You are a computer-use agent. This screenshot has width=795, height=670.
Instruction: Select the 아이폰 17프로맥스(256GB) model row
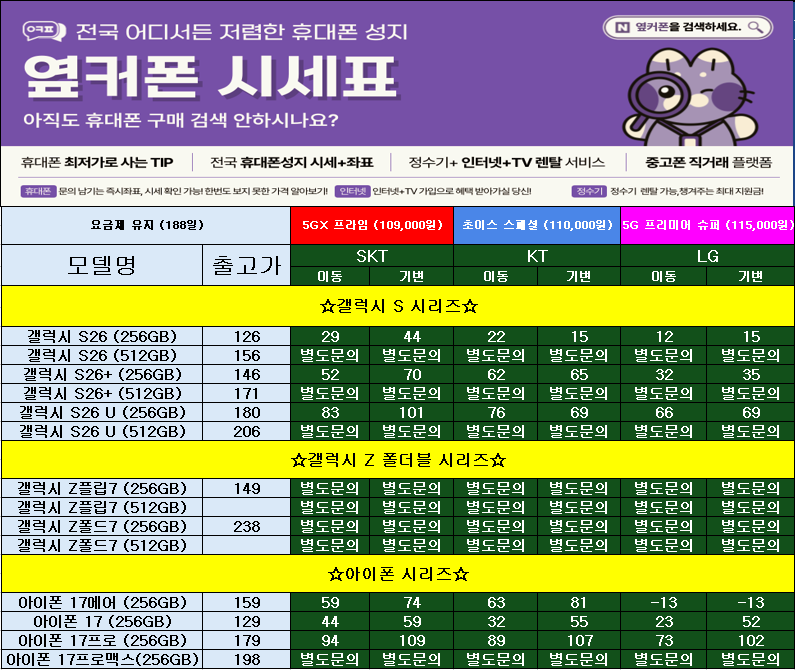[x=102, y=659]
